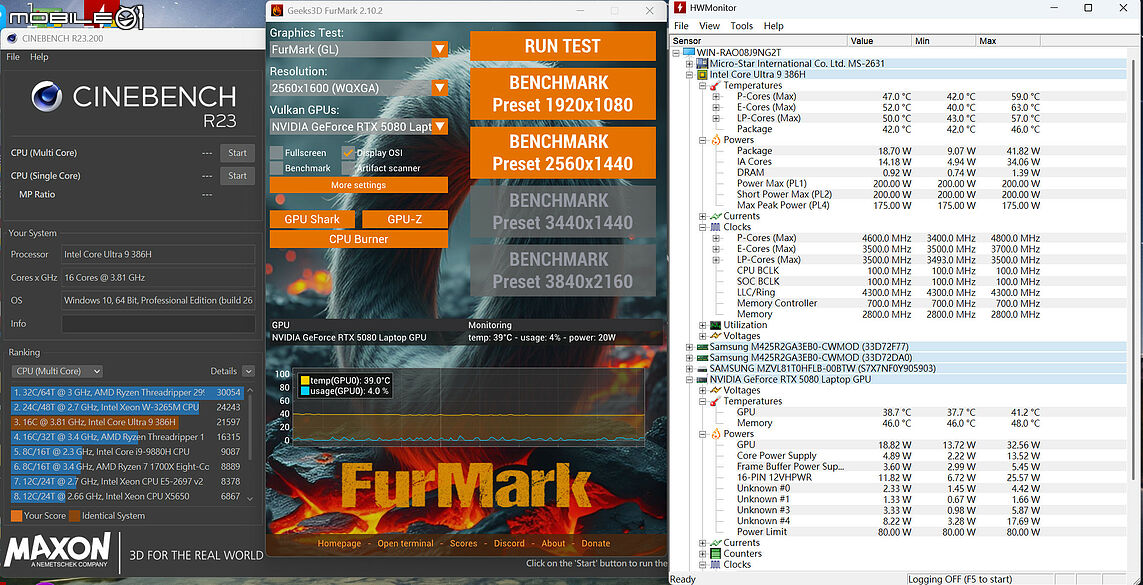Expand the P-Cores (Max) 47.0 °C temperature row

click(716, 96)
